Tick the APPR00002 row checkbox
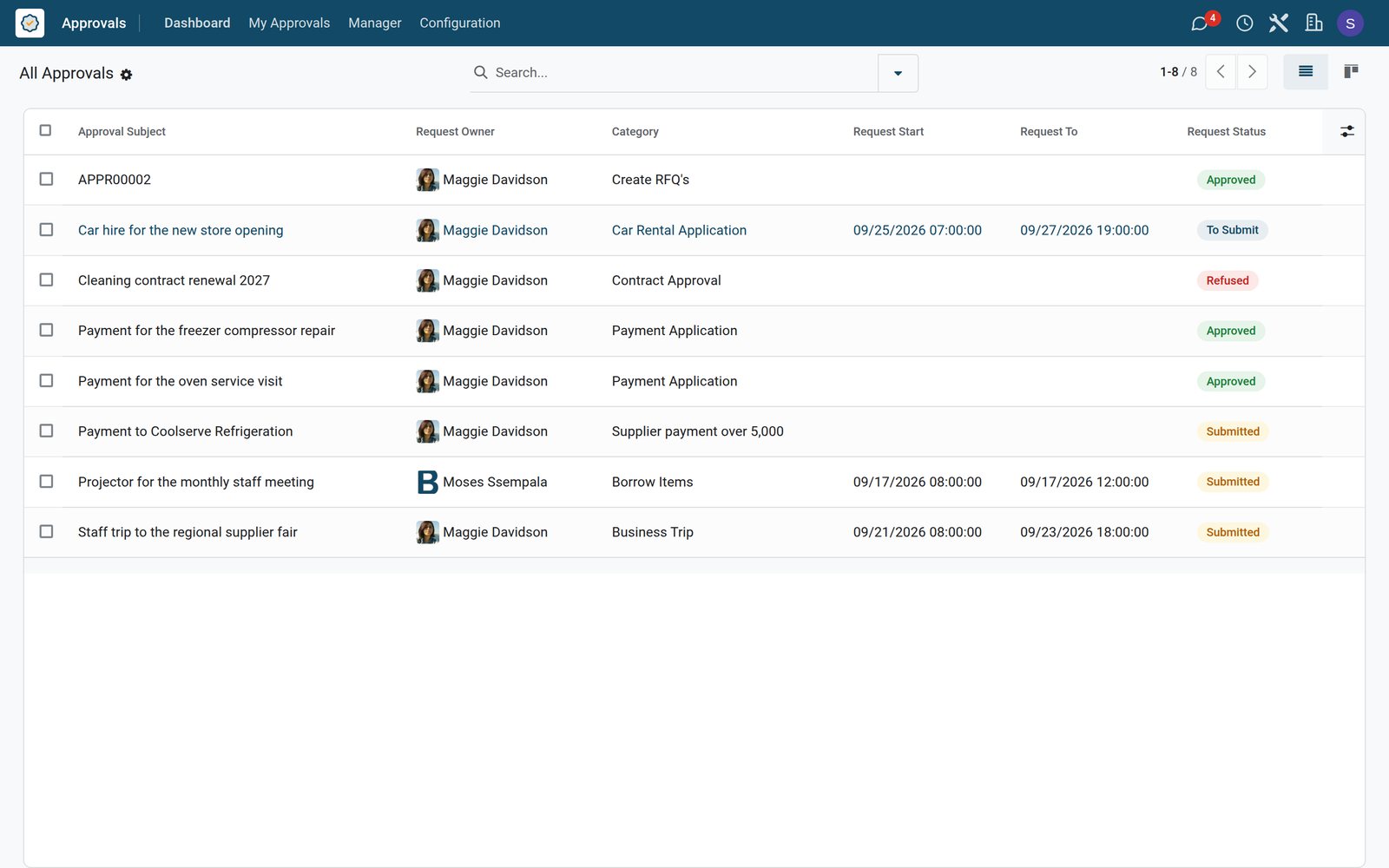 46,179
